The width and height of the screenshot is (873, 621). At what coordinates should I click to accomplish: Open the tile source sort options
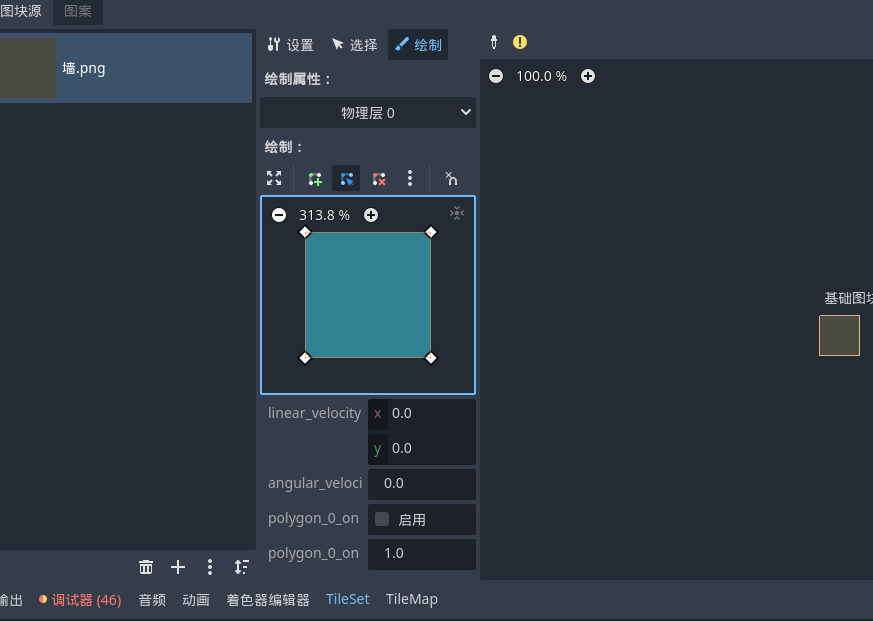[241, 567]
